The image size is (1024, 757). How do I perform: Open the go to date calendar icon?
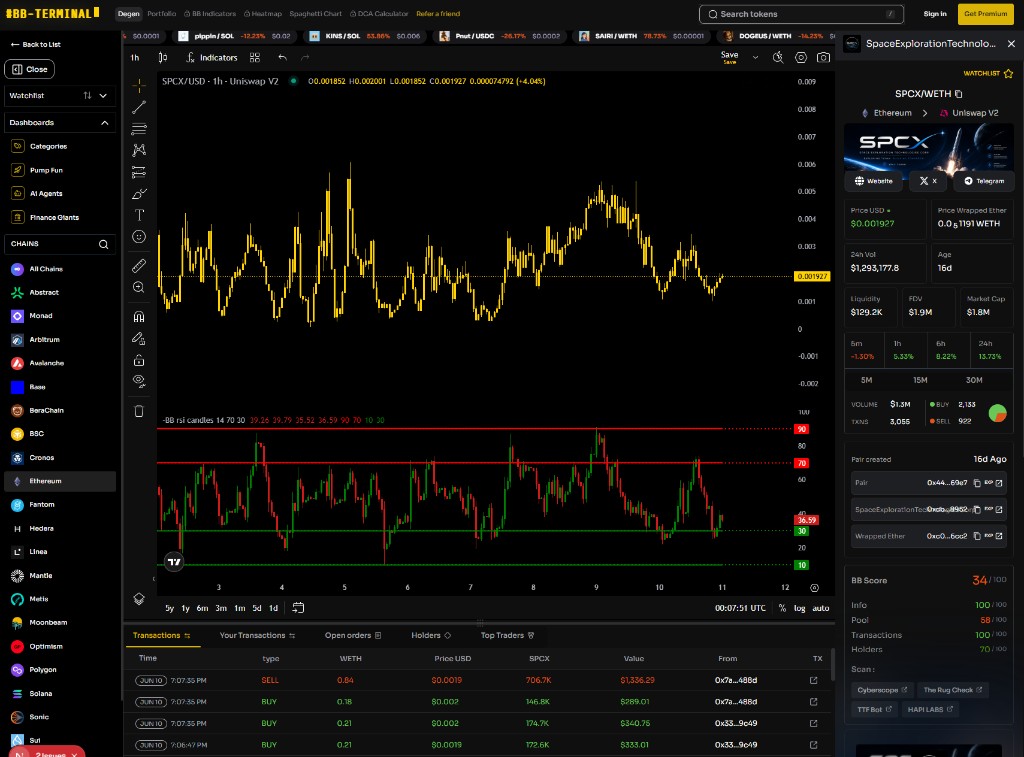(298, 608)
